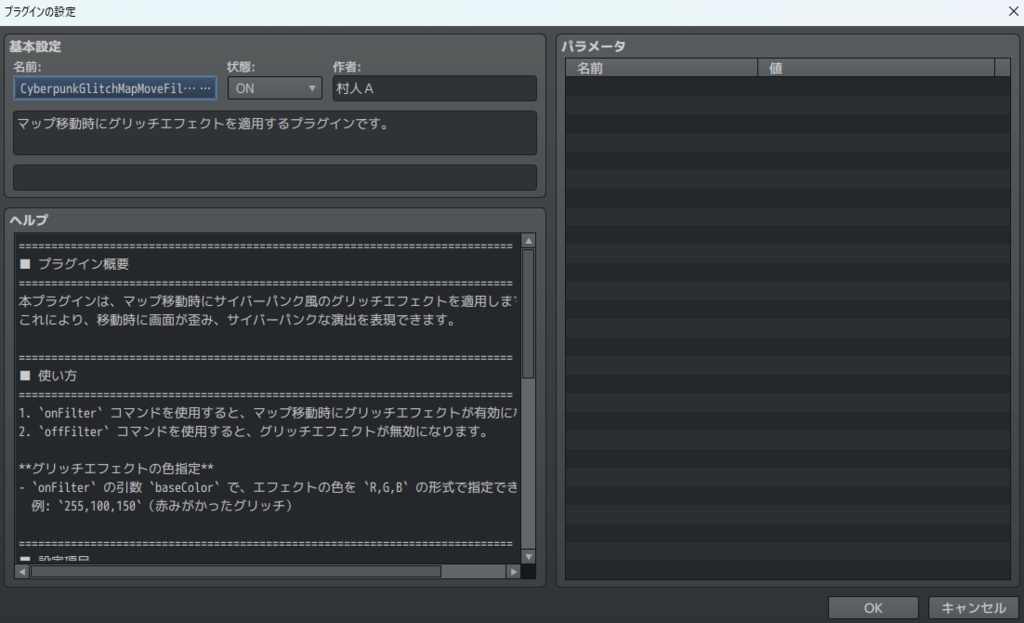Click the narrow column header right of 値
This screenshot has width=1024, height=623.
(x=1003, y=66)
